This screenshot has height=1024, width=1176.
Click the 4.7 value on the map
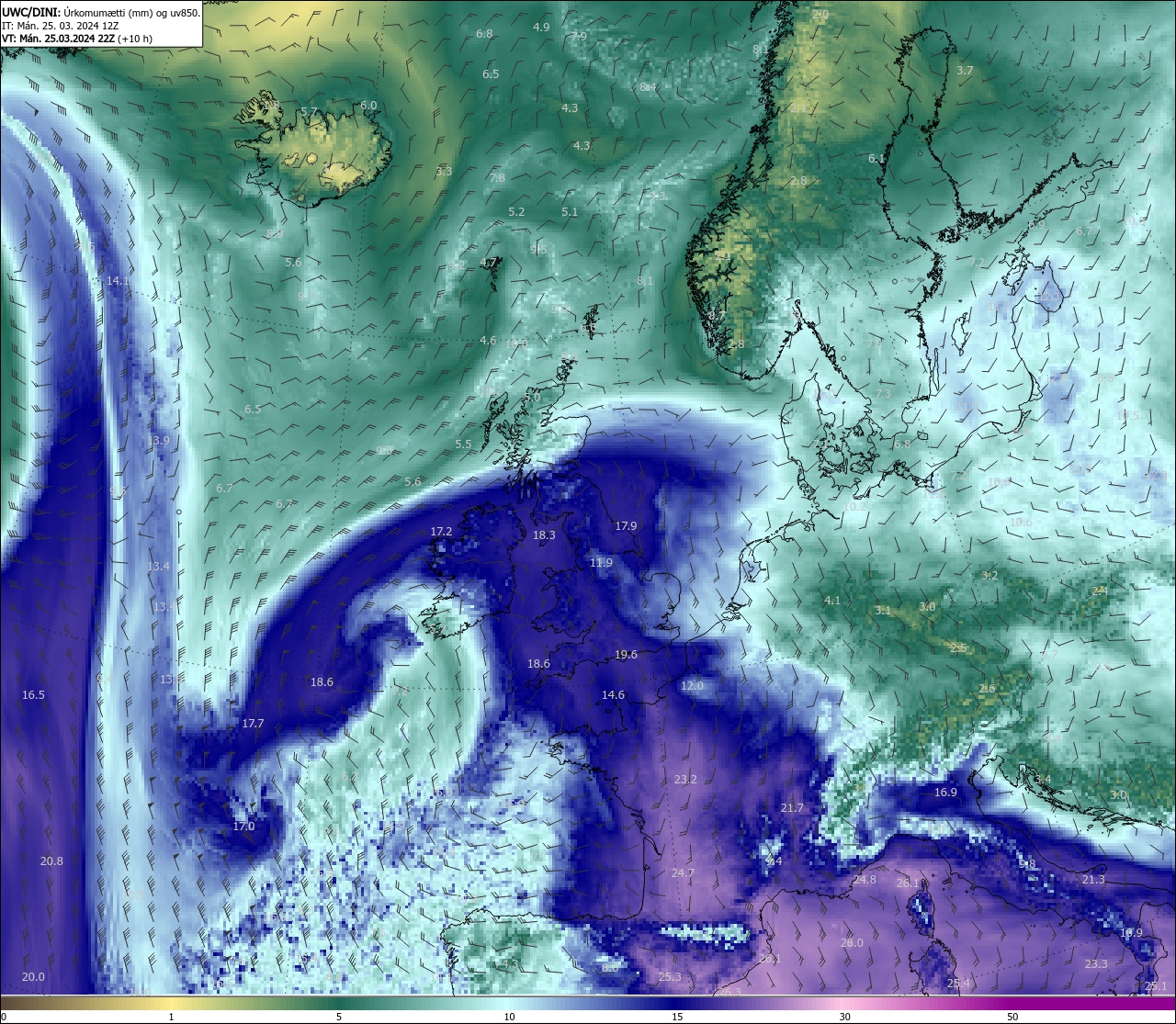pos(488,263)
